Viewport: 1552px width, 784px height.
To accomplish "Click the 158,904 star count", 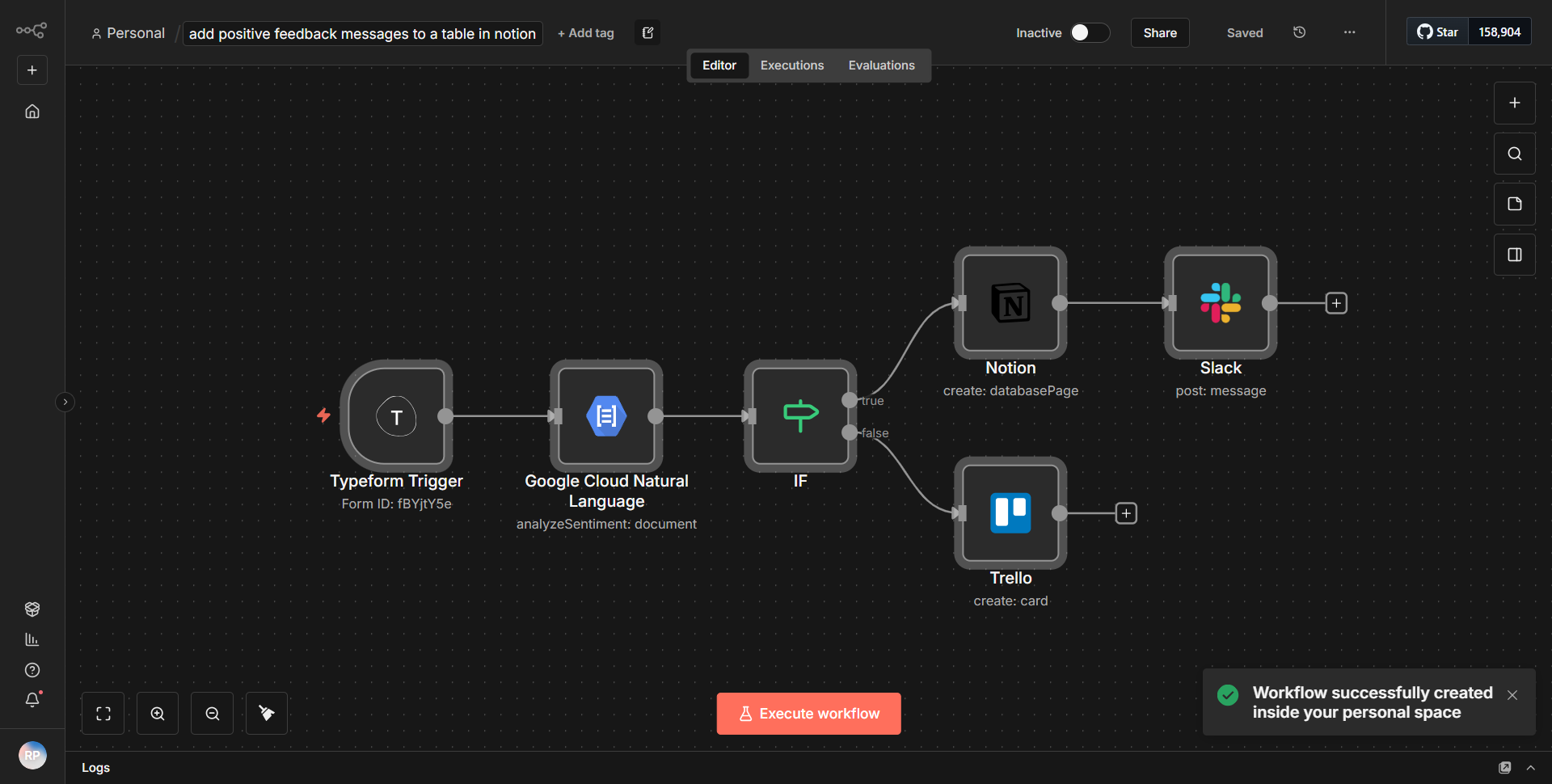I will [x=1499, y=32].
